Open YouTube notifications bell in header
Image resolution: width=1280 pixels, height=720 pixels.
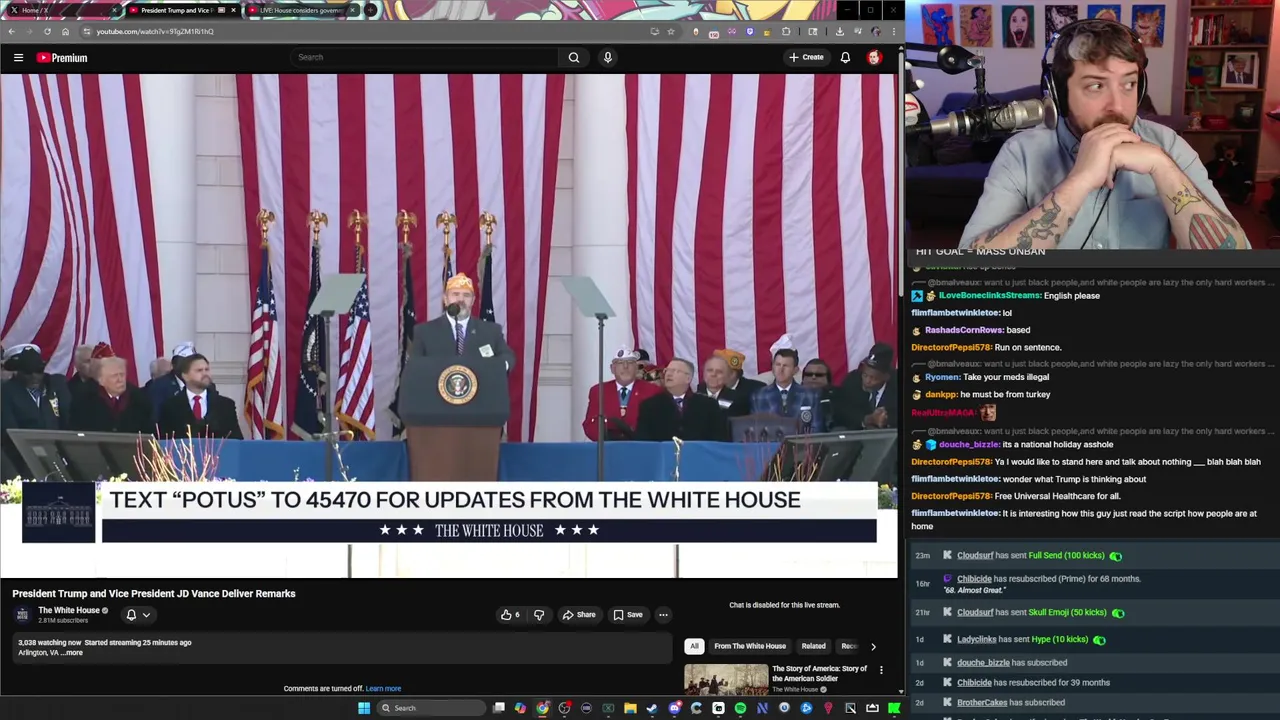(845, 57)
